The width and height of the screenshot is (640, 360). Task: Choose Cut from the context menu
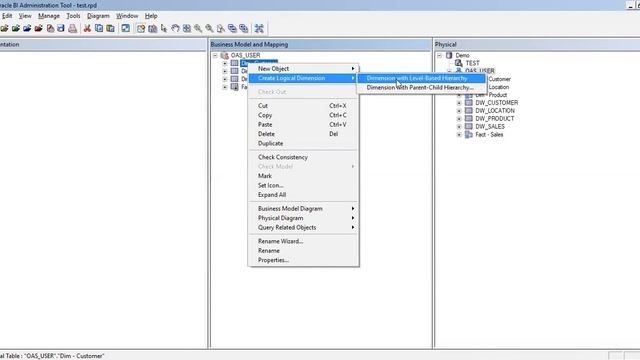pyautogui.click(x=304, y=106)
